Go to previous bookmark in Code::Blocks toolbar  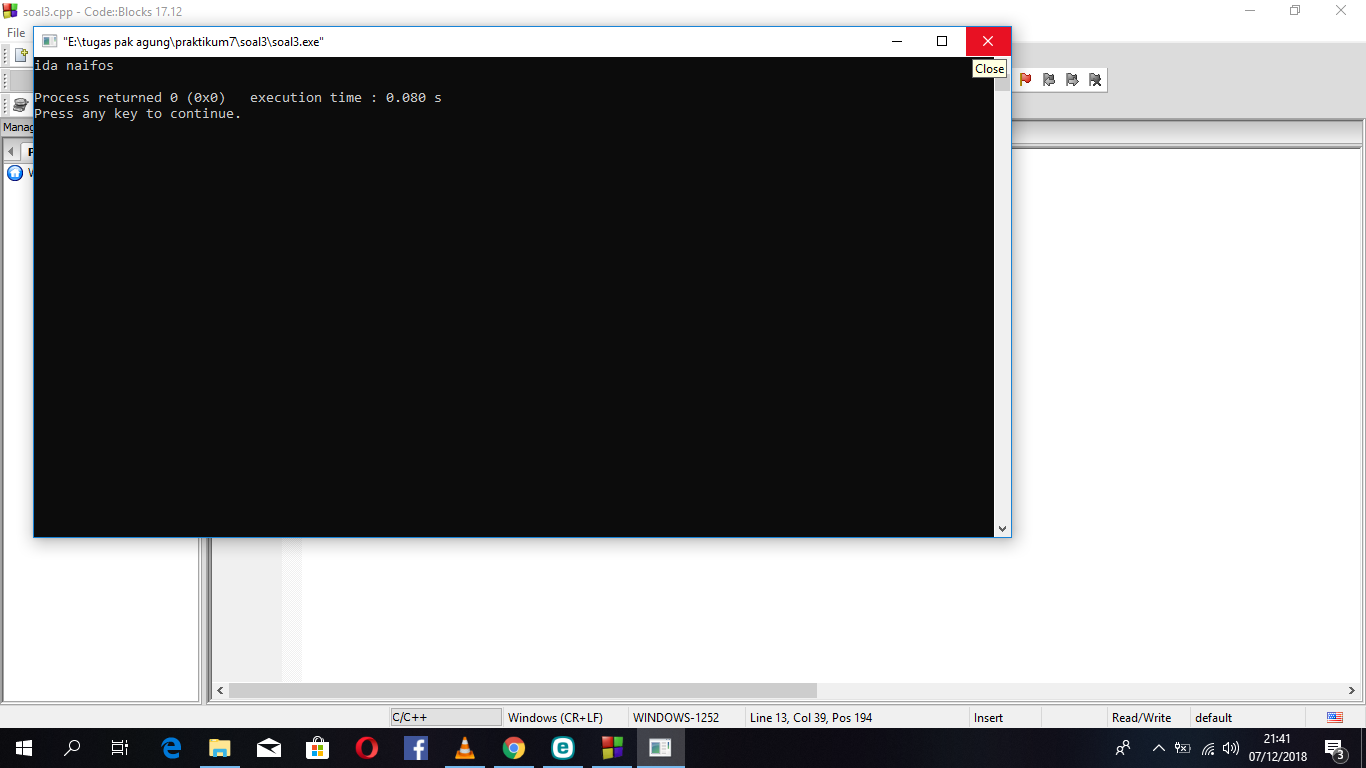coord(1048,79)
